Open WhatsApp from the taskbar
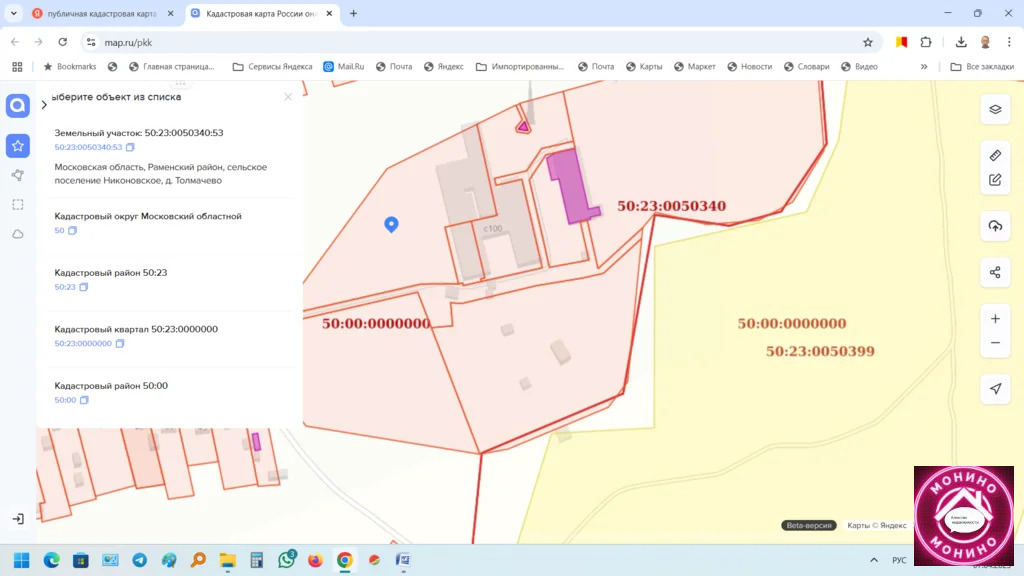This screenshot has height=576, width=1024. click(x=286, y=560)
